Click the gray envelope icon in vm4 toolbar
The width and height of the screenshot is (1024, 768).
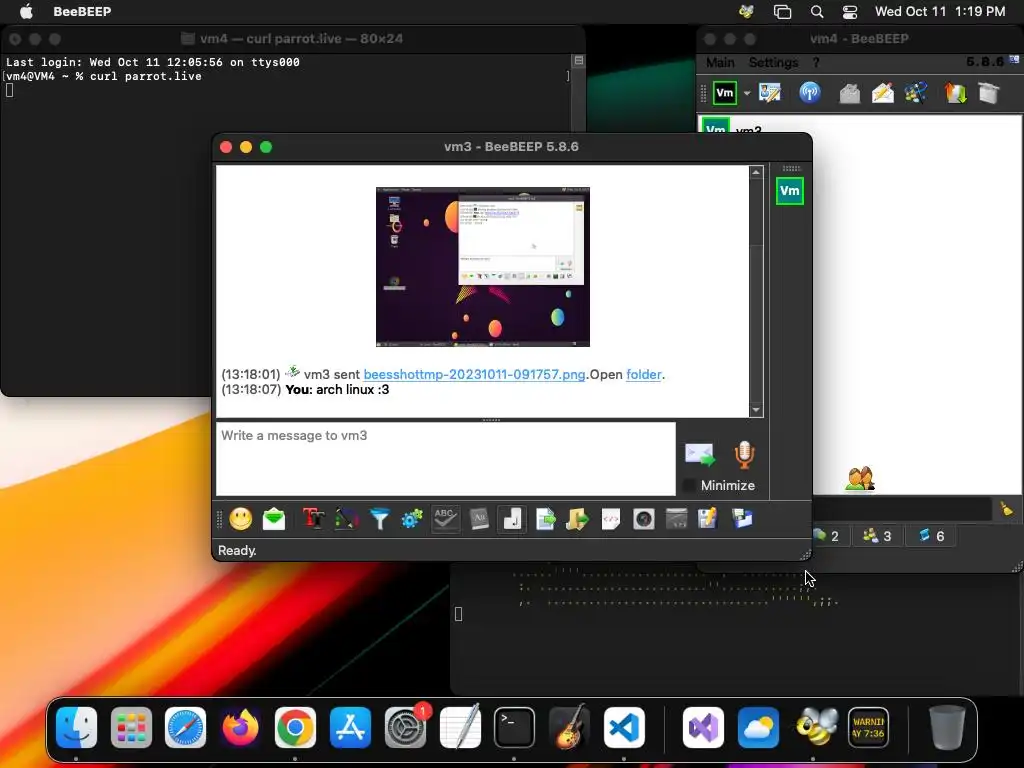[849, 93]
